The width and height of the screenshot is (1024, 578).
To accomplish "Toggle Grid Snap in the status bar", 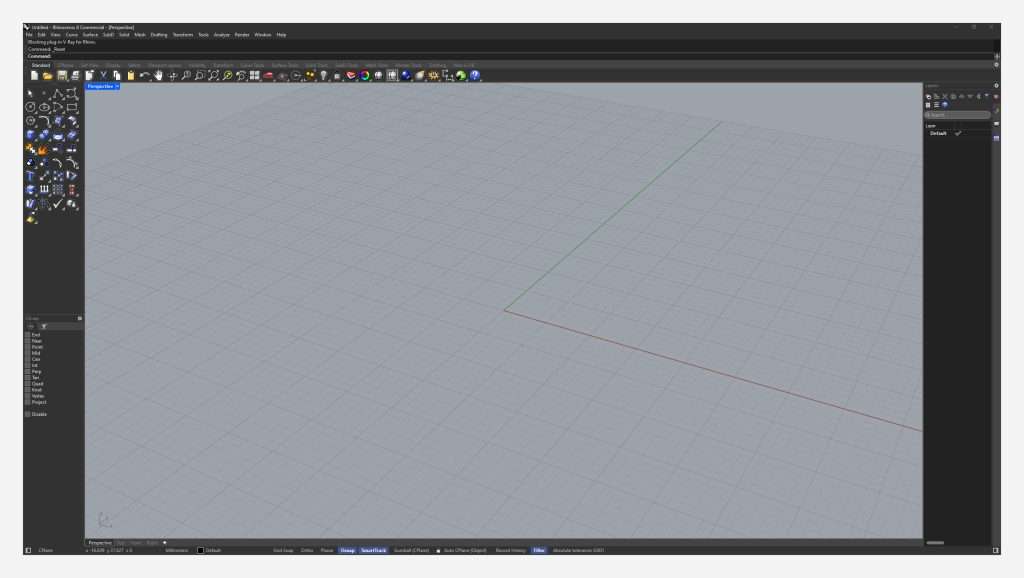I will coord(283,551).
